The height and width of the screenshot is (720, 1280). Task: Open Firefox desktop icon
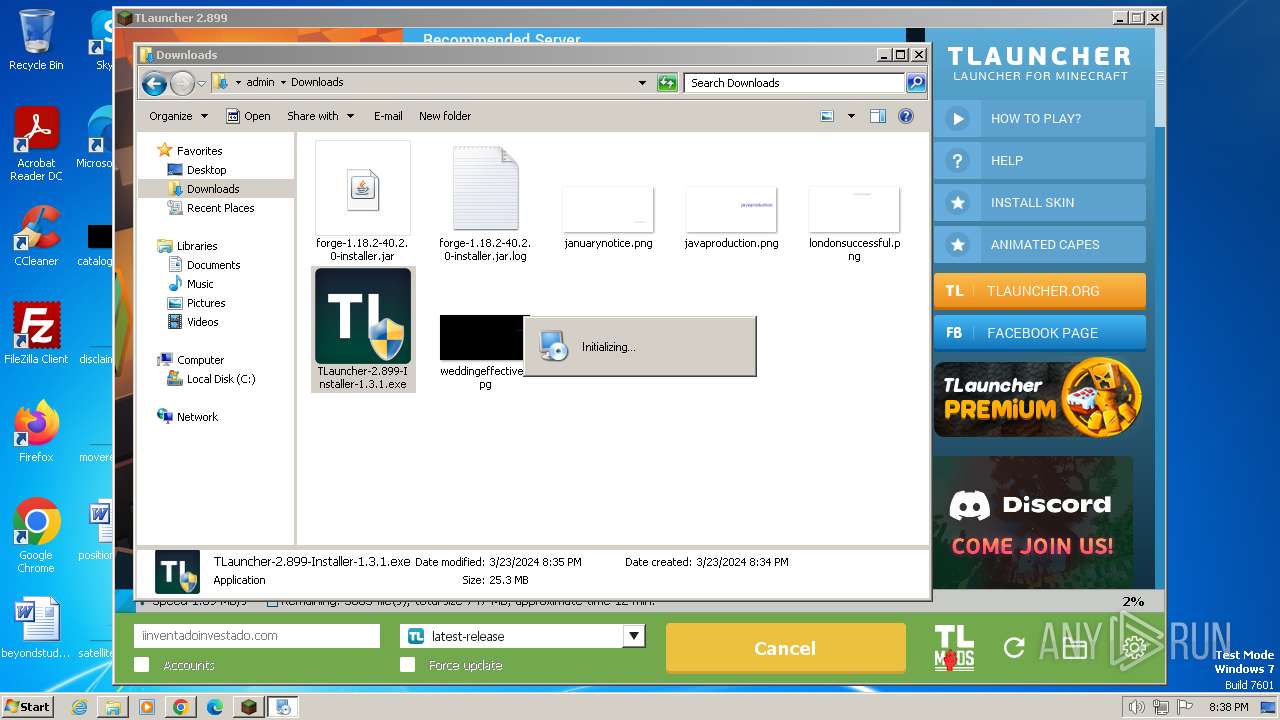36,431
